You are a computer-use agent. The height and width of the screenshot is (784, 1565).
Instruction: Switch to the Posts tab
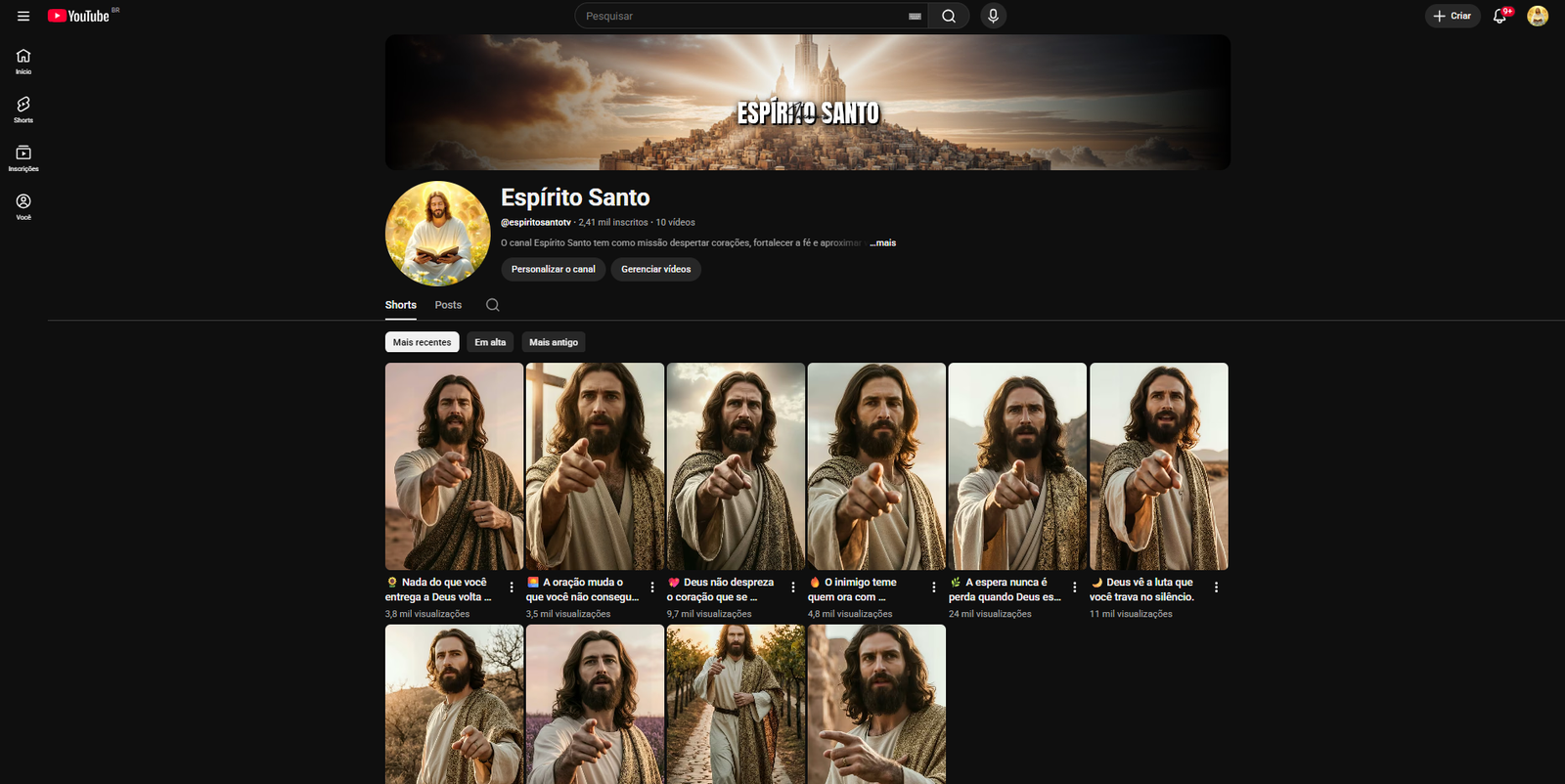pos(448,305)
